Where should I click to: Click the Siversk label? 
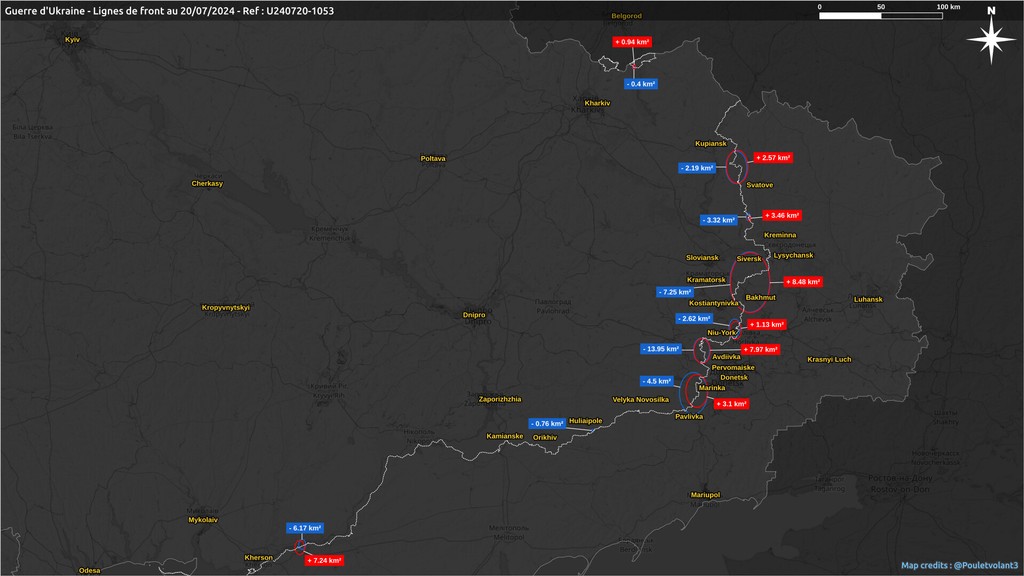coord(749,259)
